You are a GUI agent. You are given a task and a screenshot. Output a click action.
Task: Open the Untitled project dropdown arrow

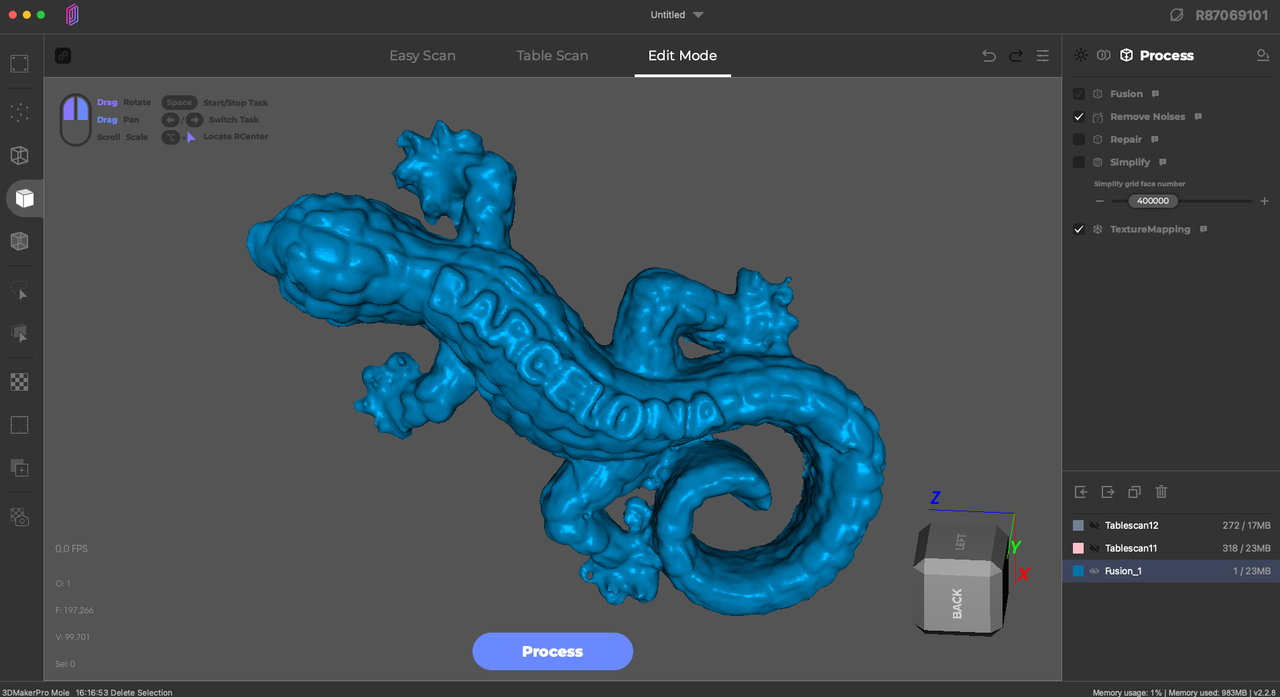(698, 15)
